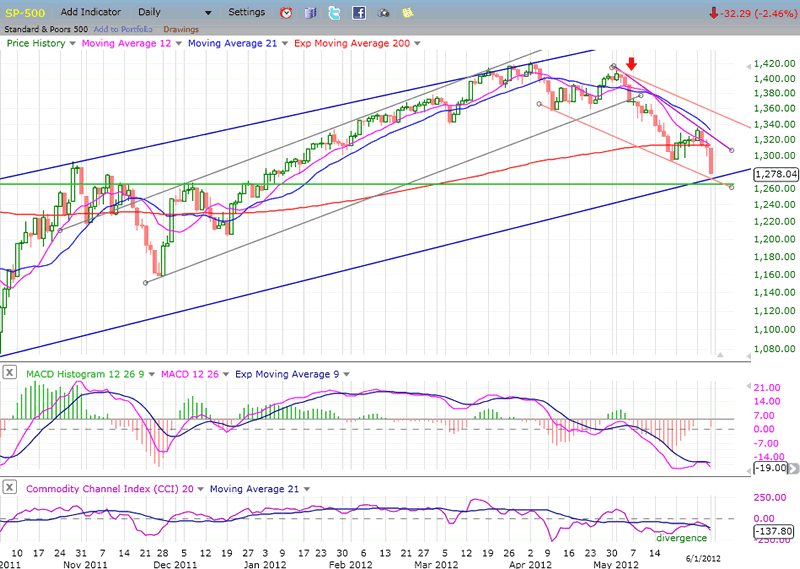Expand MACD Histogram 12 26 9 dropdown arrow
This screenshot has height=569, width=800.
(x=152, y=375)
